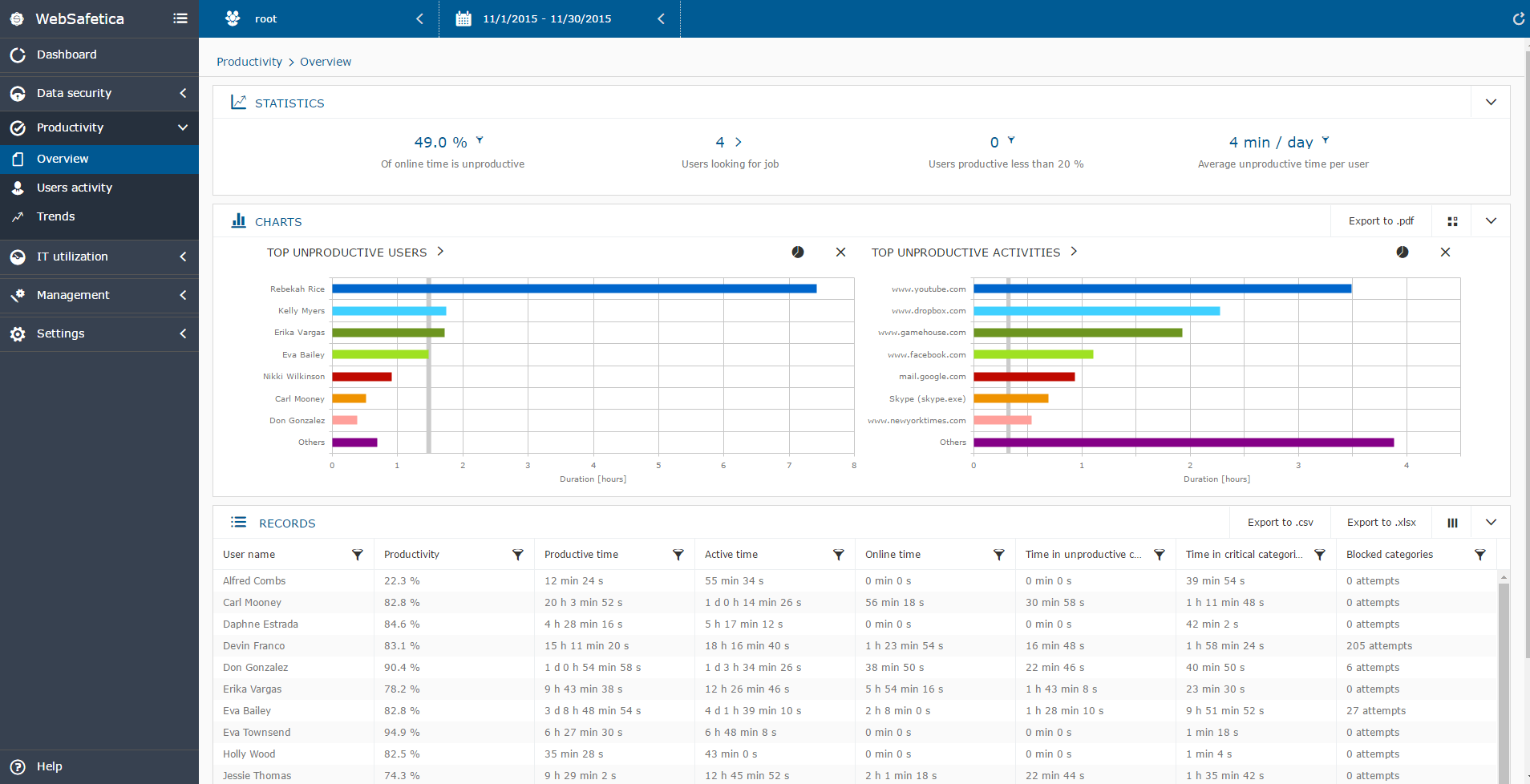The image size is (1530, 784).
Task: Filter the unproductive online time statistic
Action: coord(480,140)
